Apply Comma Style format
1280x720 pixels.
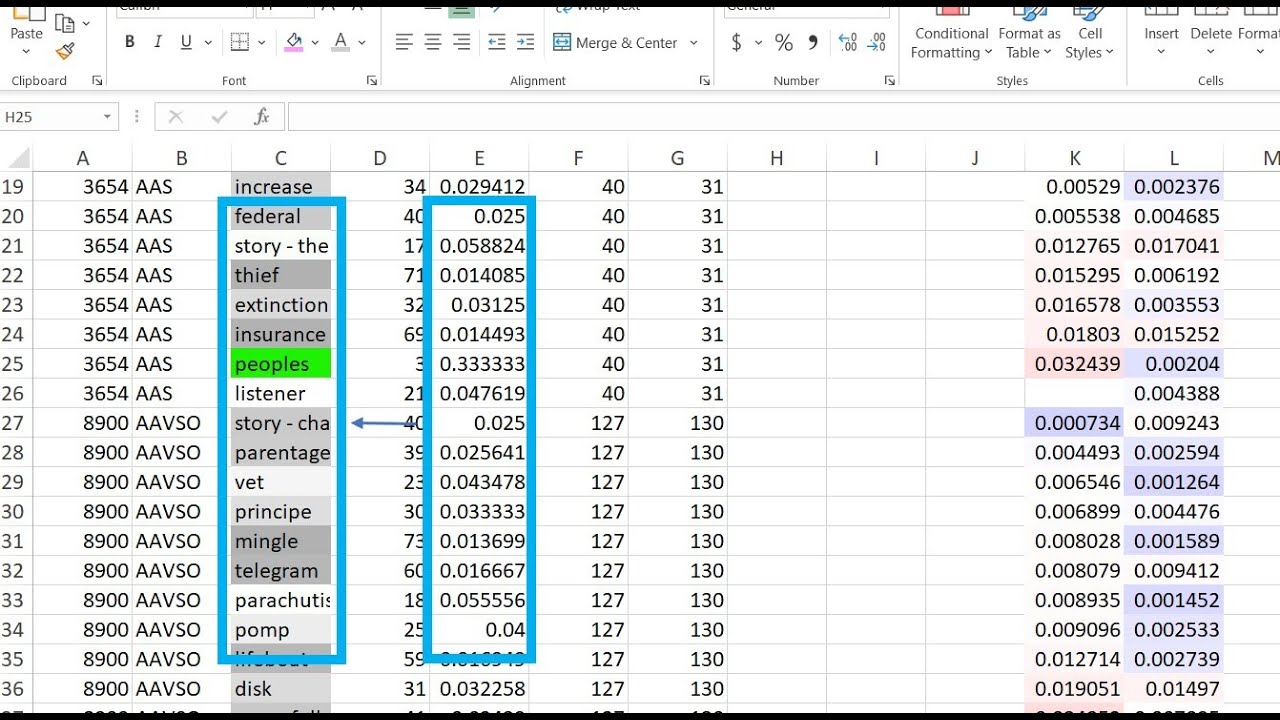[x=813, y=43]
